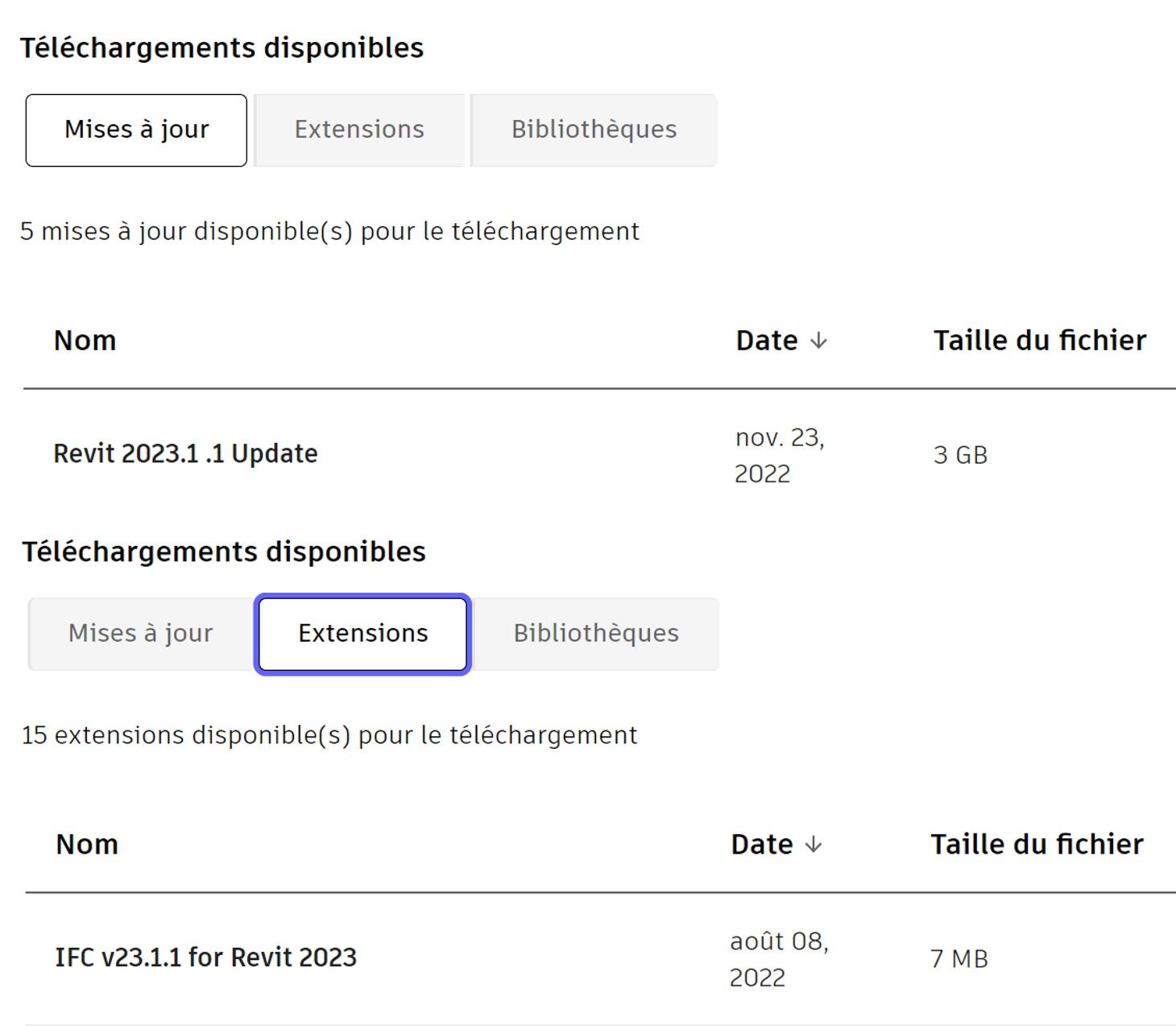
Task: Open Bibliothèques tab in the updates section
Action: click(x=594, y=130)
